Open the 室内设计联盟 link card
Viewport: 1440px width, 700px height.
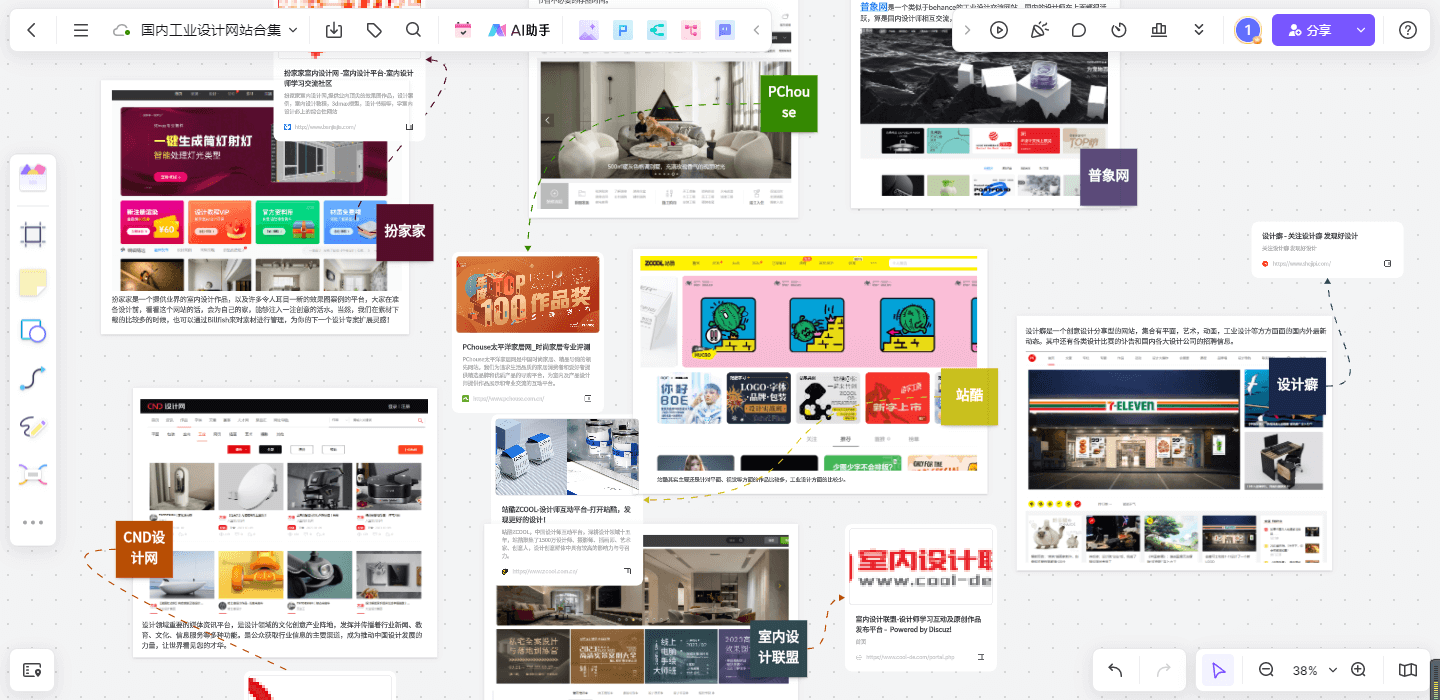click(x=920, y=597)
